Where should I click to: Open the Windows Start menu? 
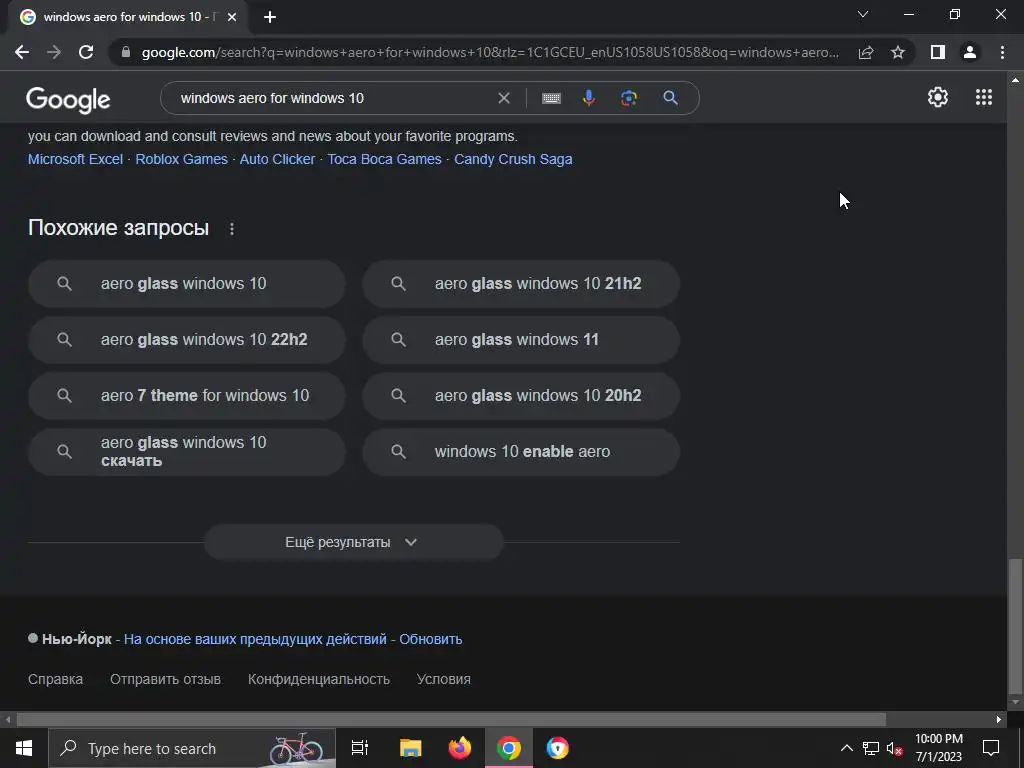coord(24,748)
